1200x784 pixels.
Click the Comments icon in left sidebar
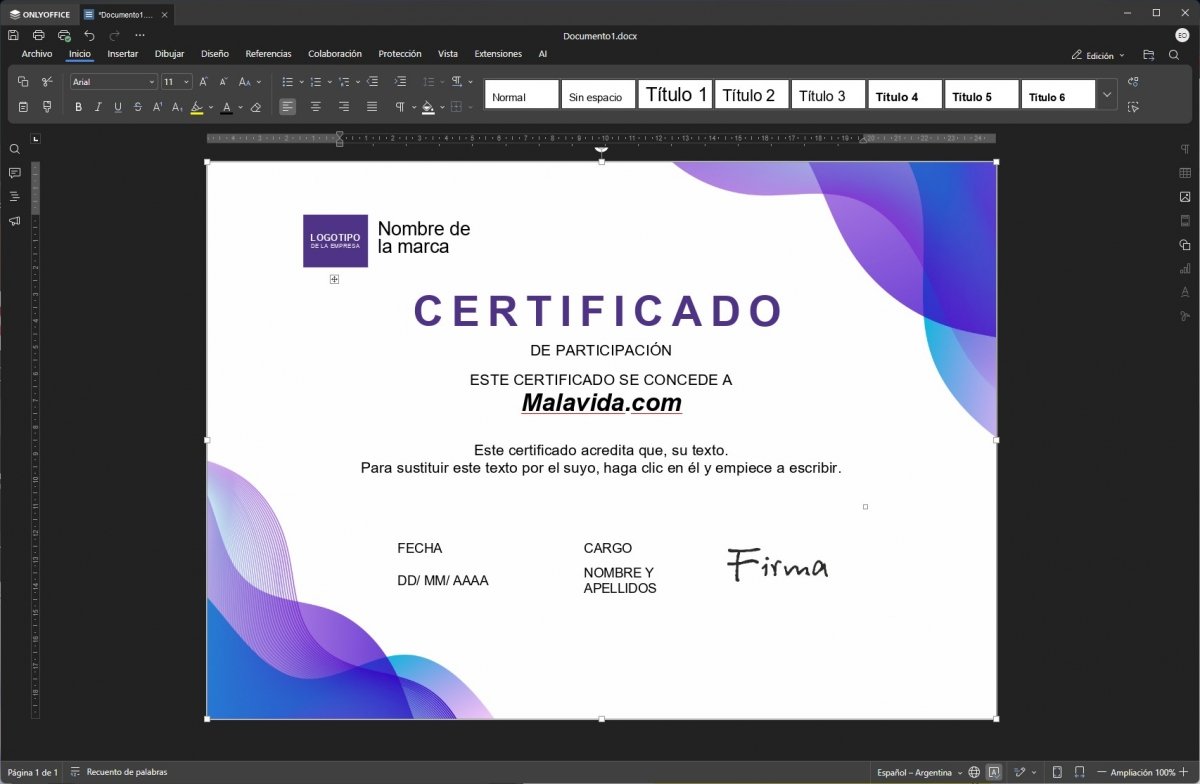coord(14,173)
